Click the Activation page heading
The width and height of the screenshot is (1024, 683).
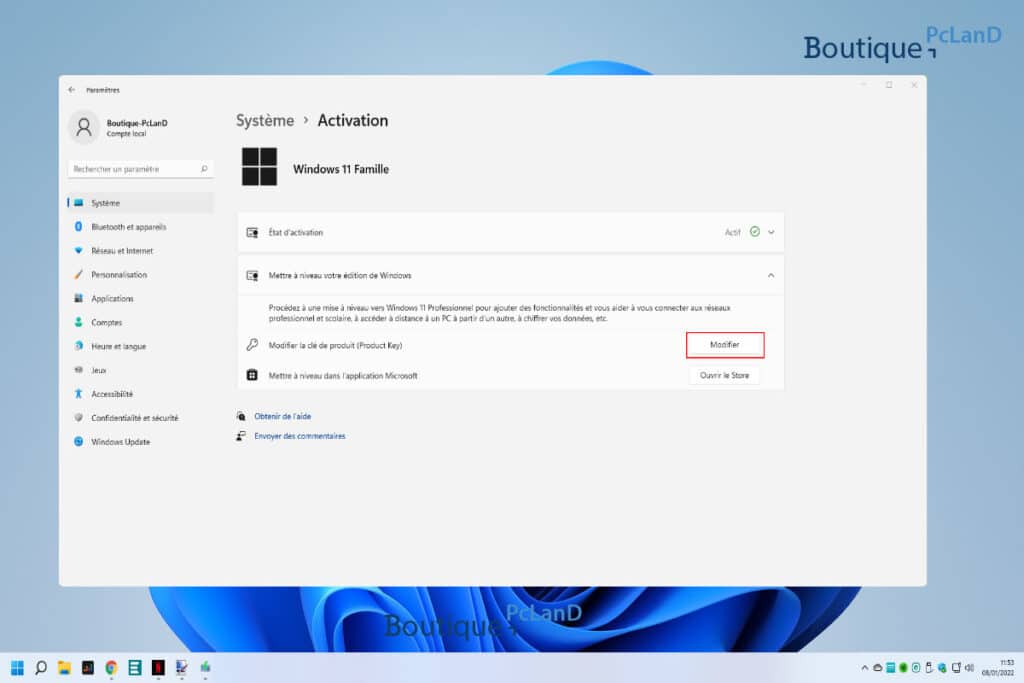pyautogui.click(x=353, y=121)
